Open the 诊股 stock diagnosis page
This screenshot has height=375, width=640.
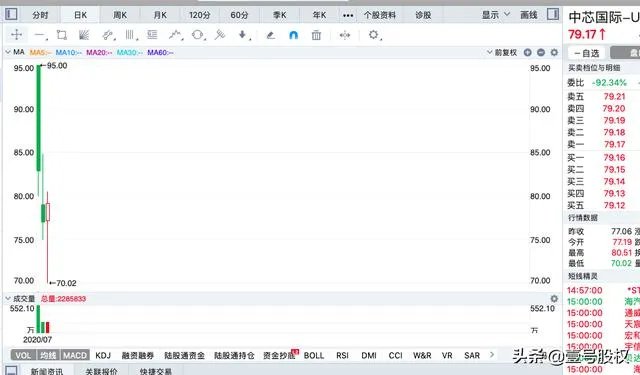point(423,15)
